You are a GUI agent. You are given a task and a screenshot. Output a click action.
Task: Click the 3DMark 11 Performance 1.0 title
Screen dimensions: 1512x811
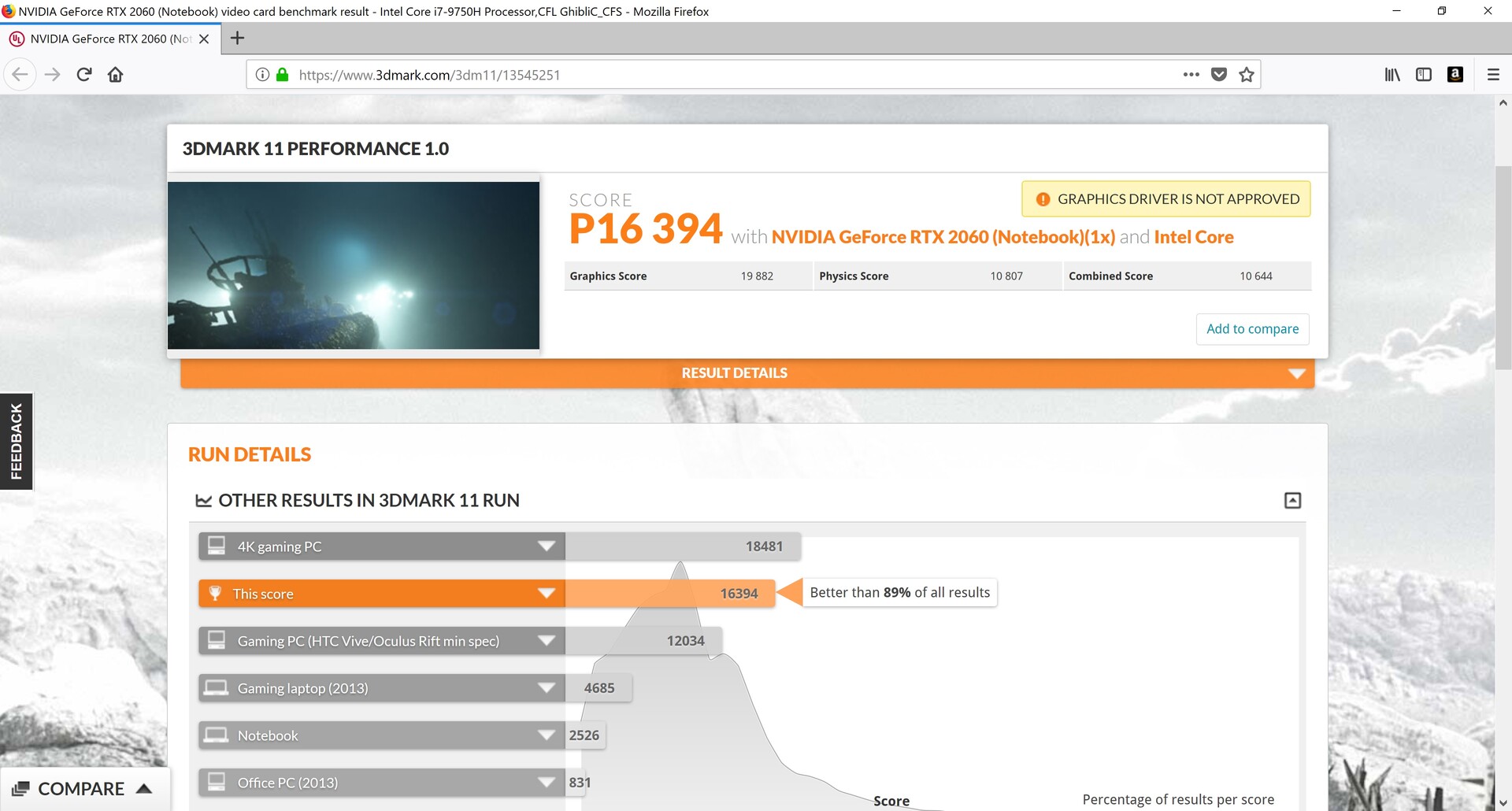[316, 149]
